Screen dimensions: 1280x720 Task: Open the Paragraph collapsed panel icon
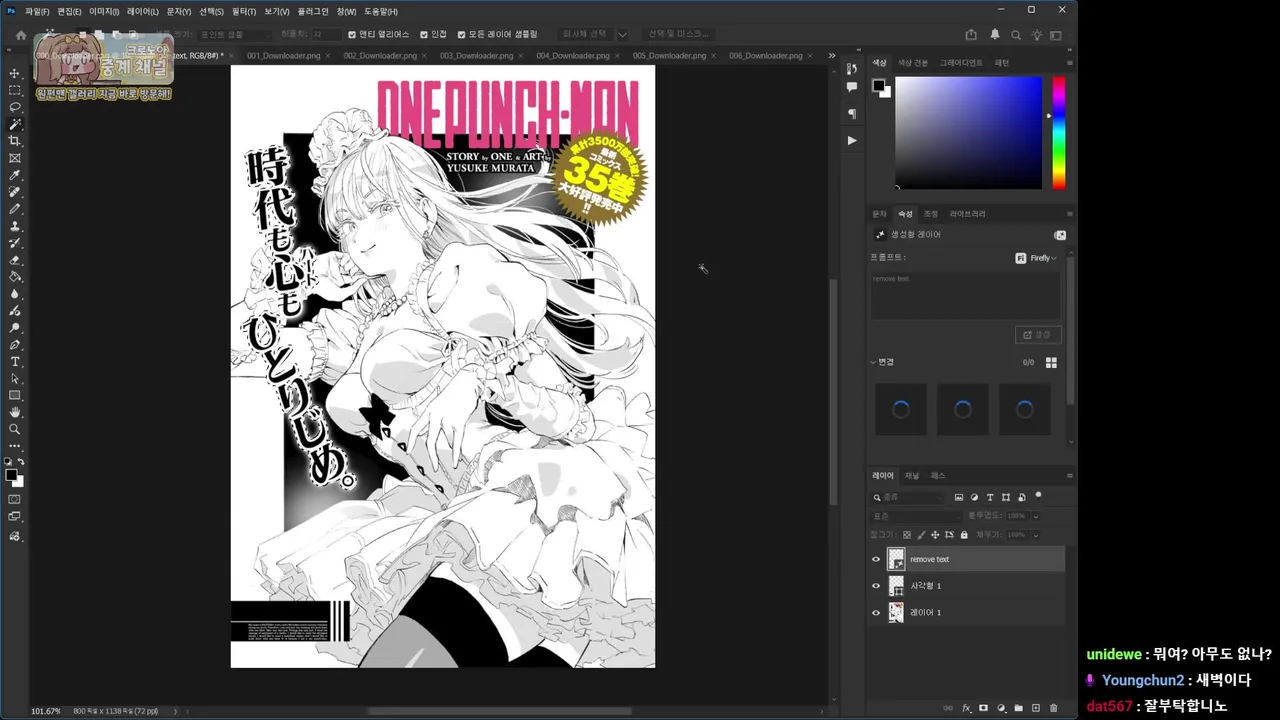tap(852, 114)
